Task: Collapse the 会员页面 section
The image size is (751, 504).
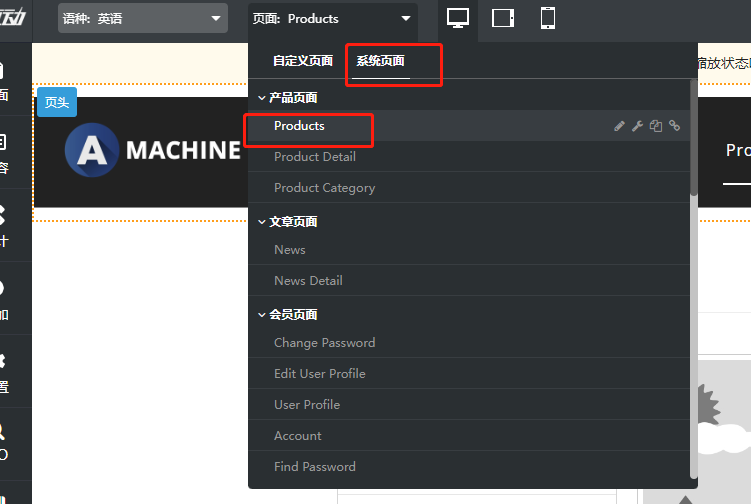Action: pyautogui.click(x=263, y=315)
